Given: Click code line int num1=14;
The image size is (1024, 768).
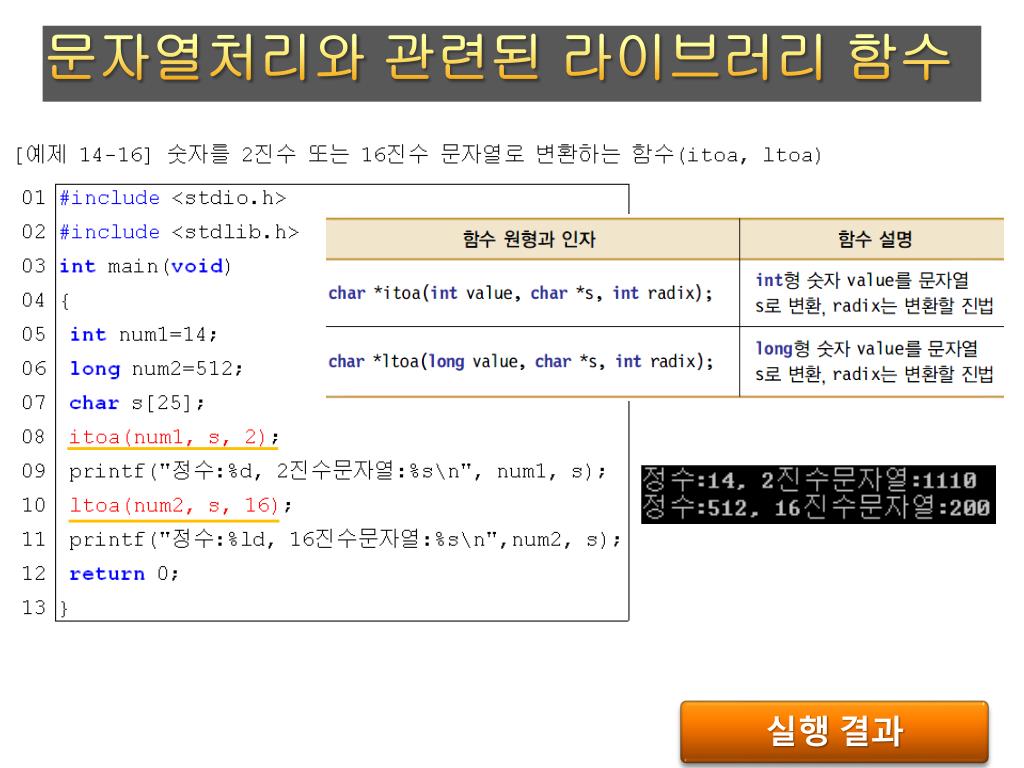Looking at the screenshot, I should 143,334.
